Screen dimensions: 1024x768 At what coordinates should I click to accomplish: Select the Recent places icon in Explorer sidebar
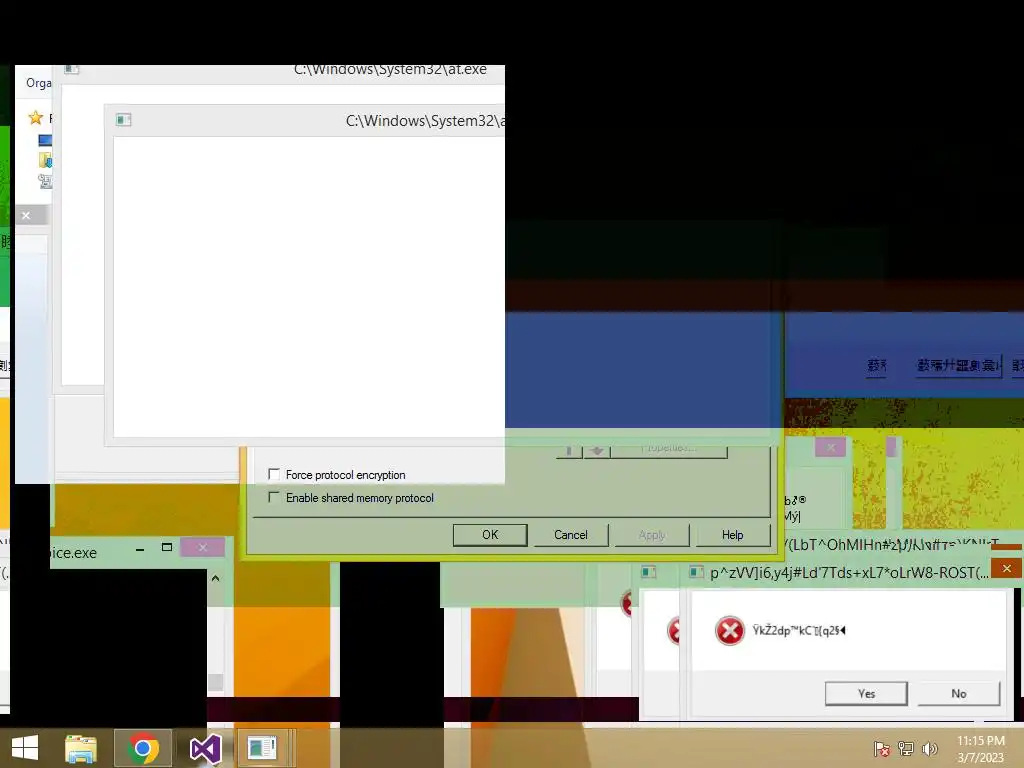(x=45, y=181)
